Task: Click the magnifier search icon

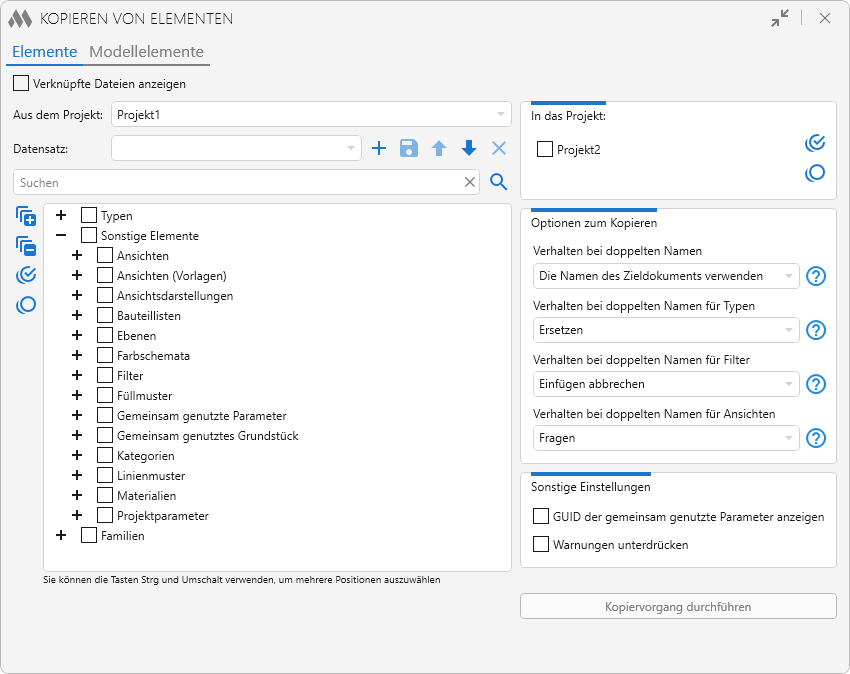Action: [498, 182]
